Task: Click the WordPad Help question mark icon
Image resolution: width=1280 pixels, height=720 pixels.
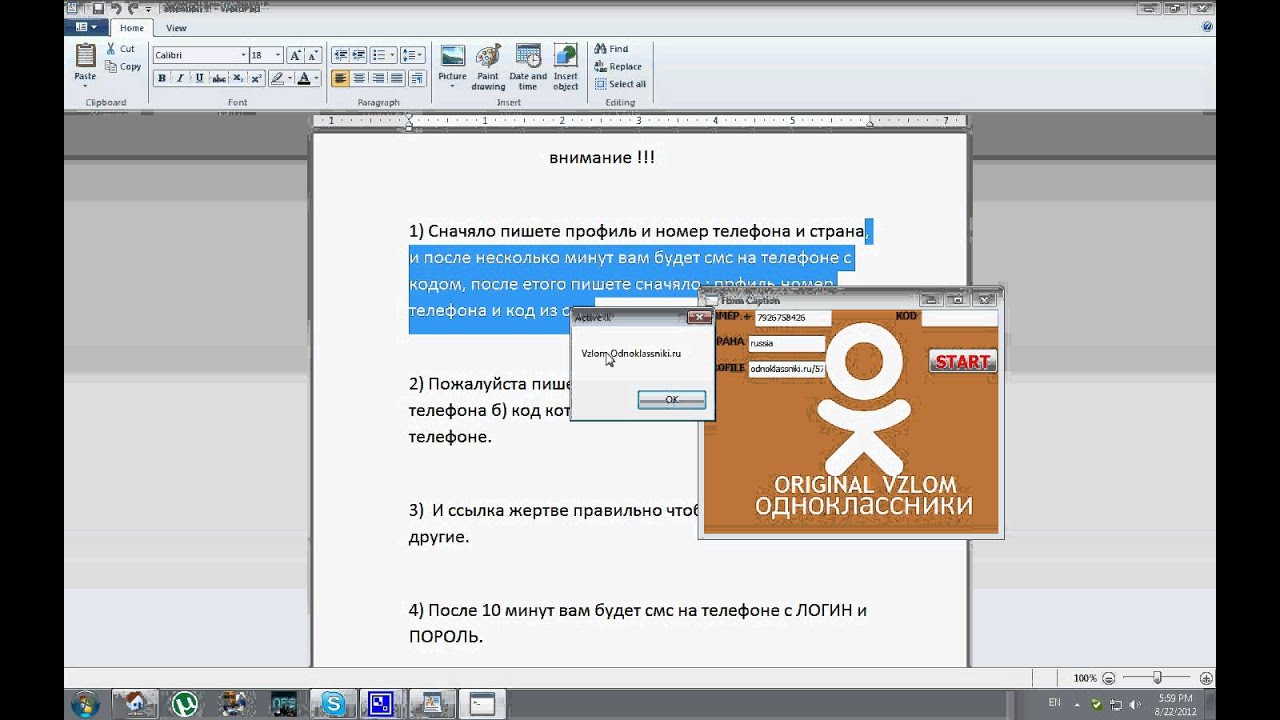Action: pos(1208,28)
